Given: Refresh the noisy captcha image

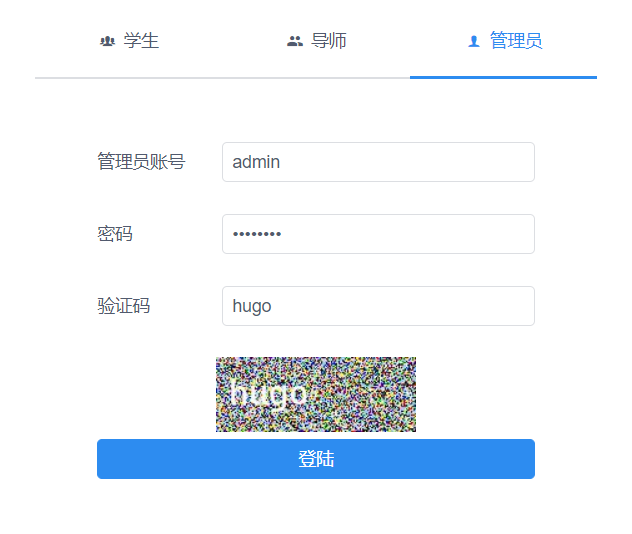Looking at the screenshot, I should (x=316, y=394).
